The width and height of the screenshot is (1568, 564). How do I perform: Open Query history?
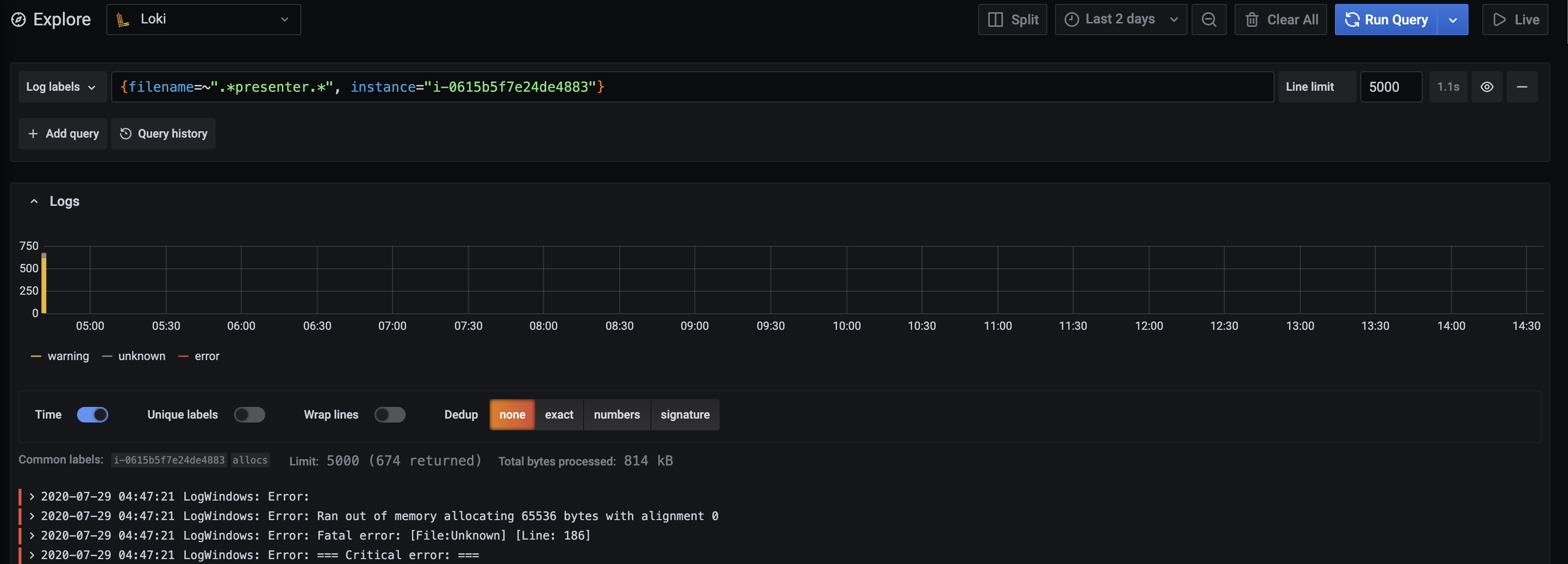coord(163,133)
